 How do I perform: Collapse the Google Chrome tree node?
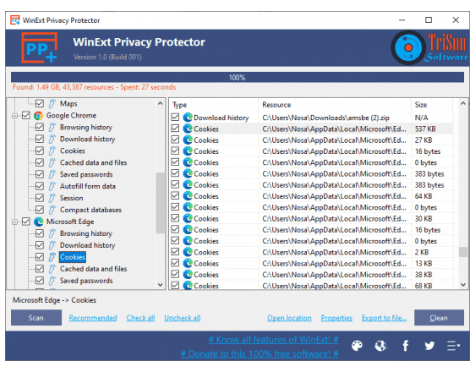pos(15,116)
